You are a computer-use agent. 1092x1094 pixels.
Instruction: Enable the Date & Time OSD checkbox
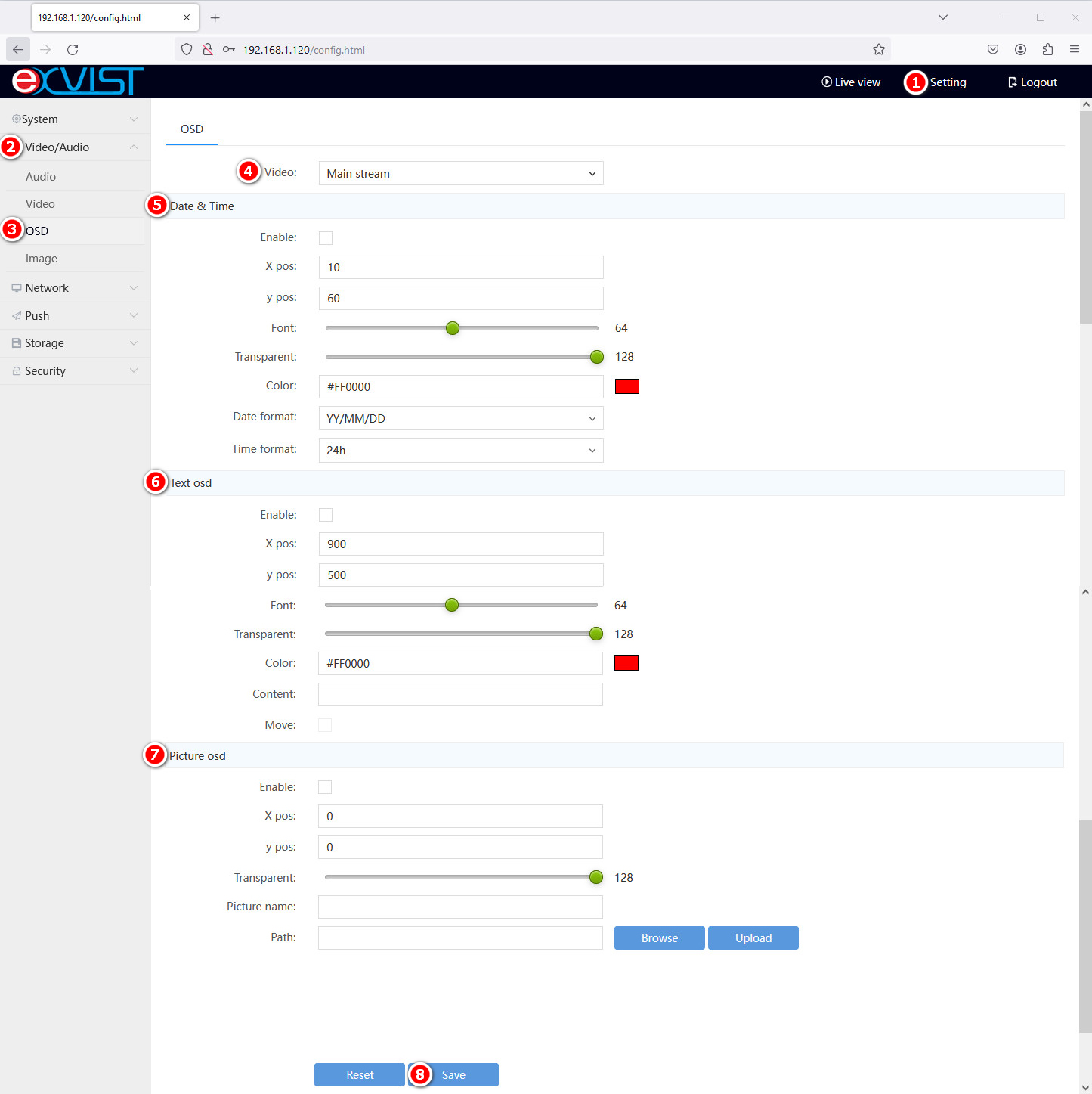[326, 238]
